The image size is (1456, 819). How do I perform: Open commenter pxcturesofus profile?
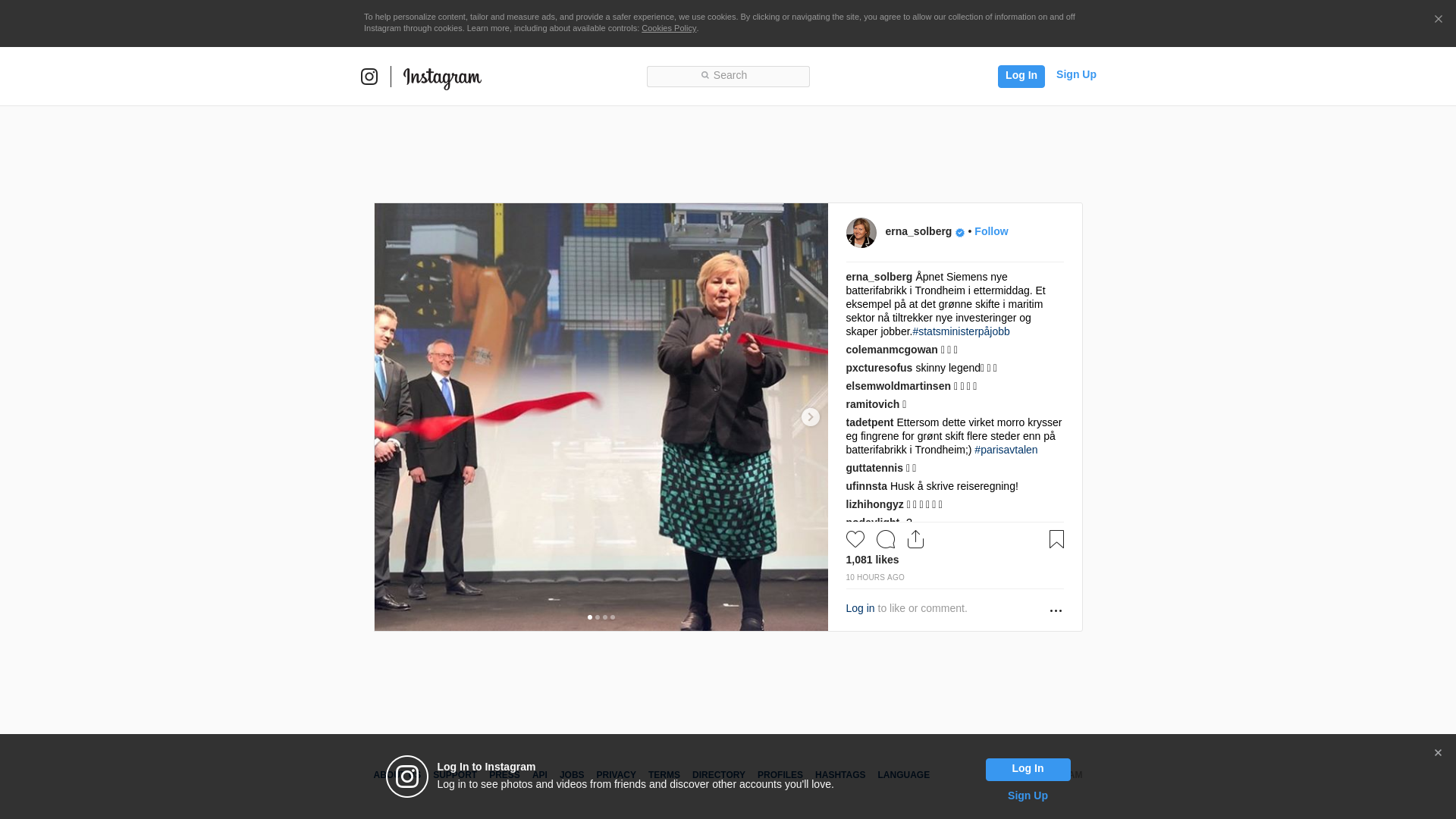(x=879, y=368)
